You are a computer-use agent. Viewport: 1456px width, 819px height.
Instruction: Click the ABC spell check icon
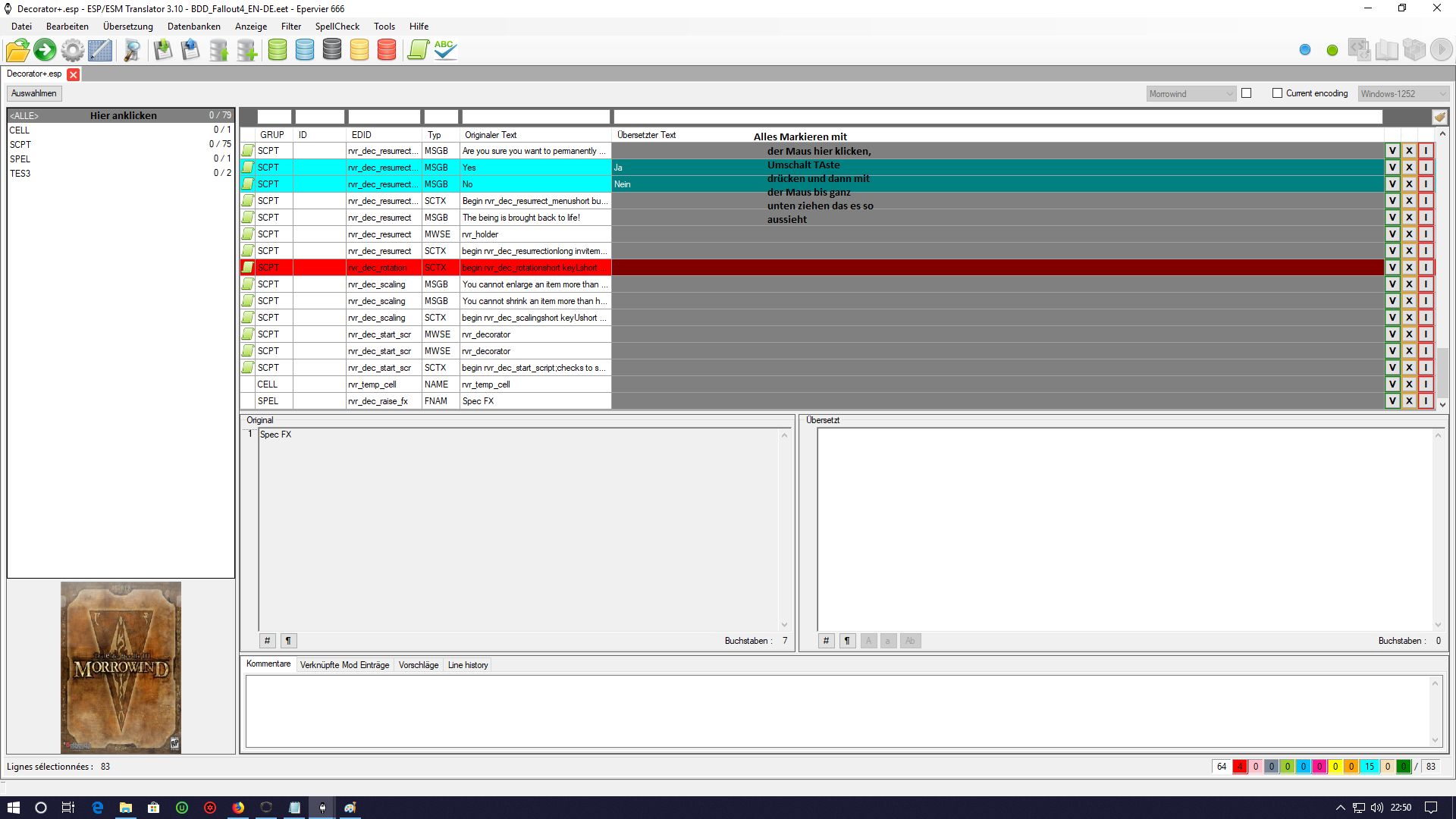[x=445, y=50]
